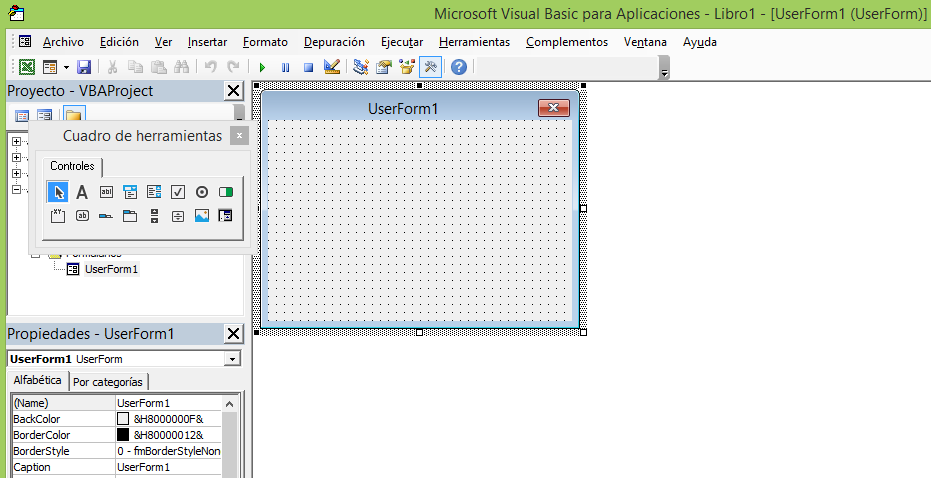Viewport: 931px width, 478px height.
Task: Open the Formato menu
Action: pos(265,42)
